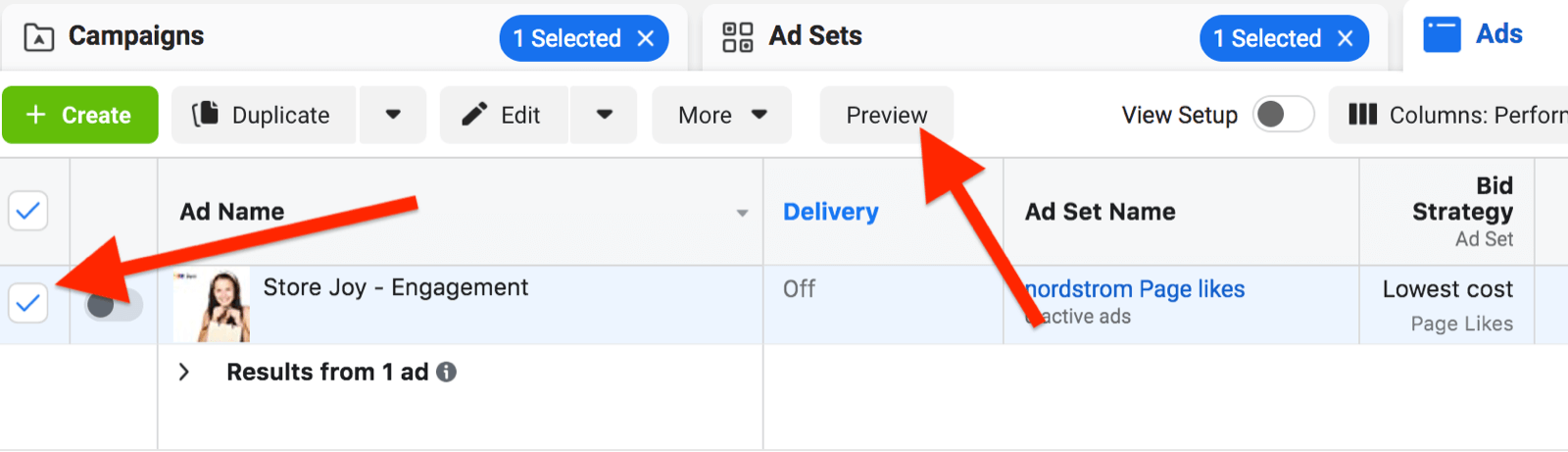Click the Ads tab icon
The width and height of the screenshot is (1568, 452).
coord(1442,35)
